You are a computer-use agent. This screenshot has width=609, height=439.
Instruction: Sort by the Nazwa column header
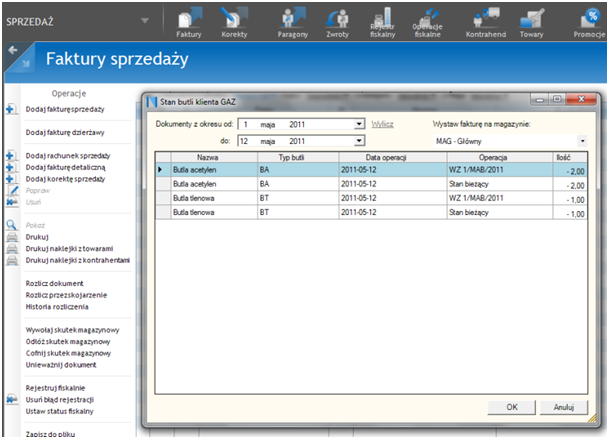point(208,157)
